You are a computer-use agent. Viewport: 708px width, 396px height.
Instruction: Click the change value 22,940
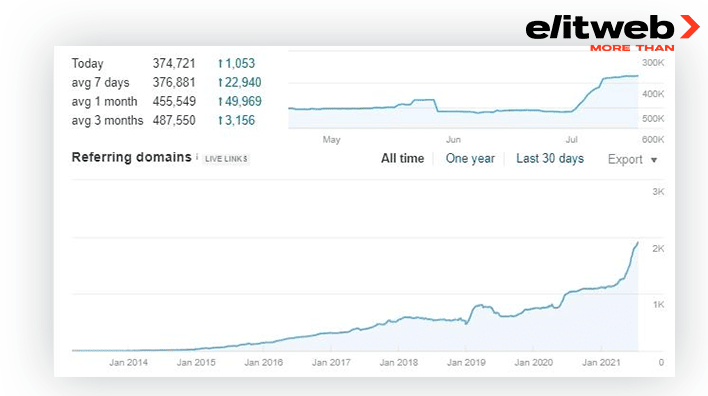tap(240, 82)
